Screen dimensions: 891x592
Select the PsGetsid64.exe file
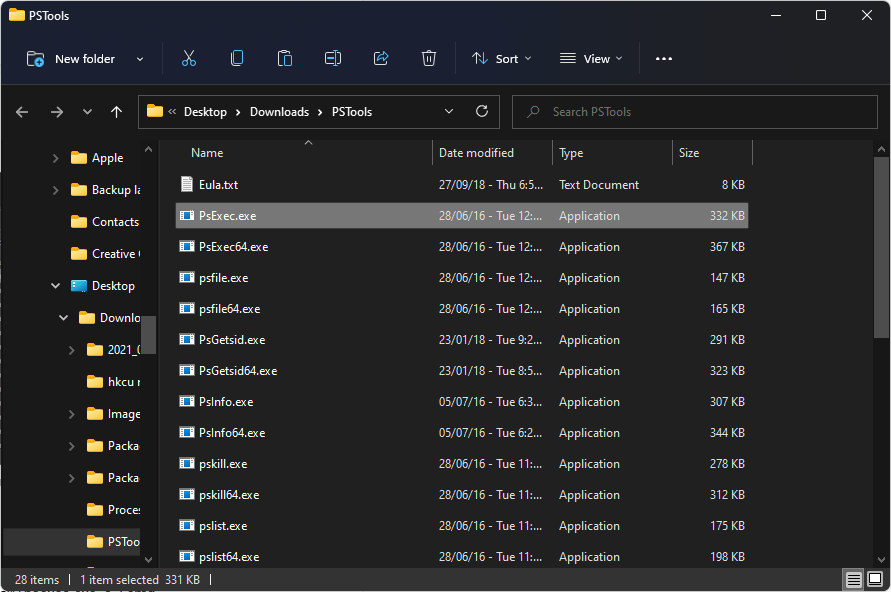(238, 371)
